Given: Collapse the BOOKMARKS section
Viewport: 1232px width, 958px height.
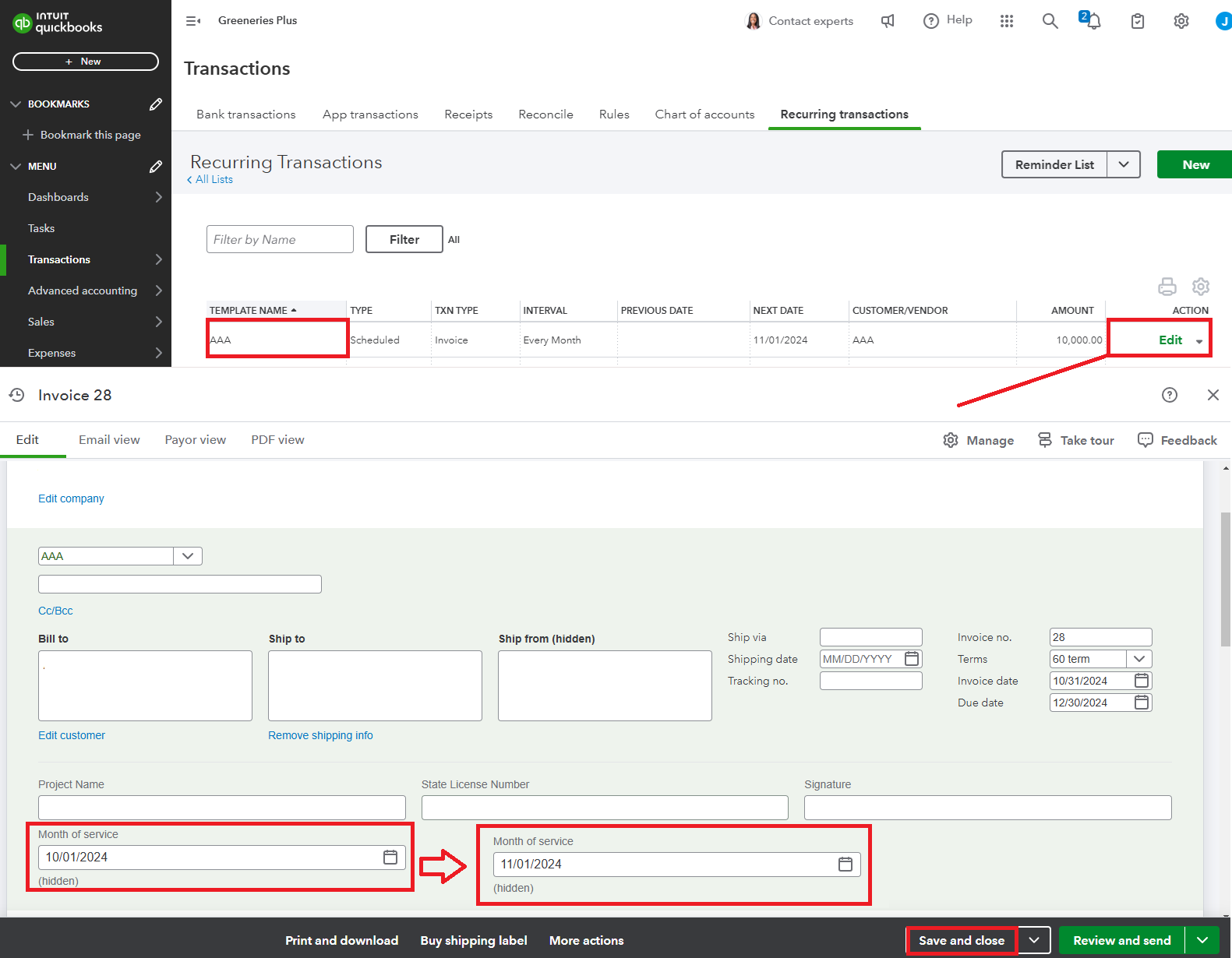Looking at the screenshot, I should tap(16, 104).
